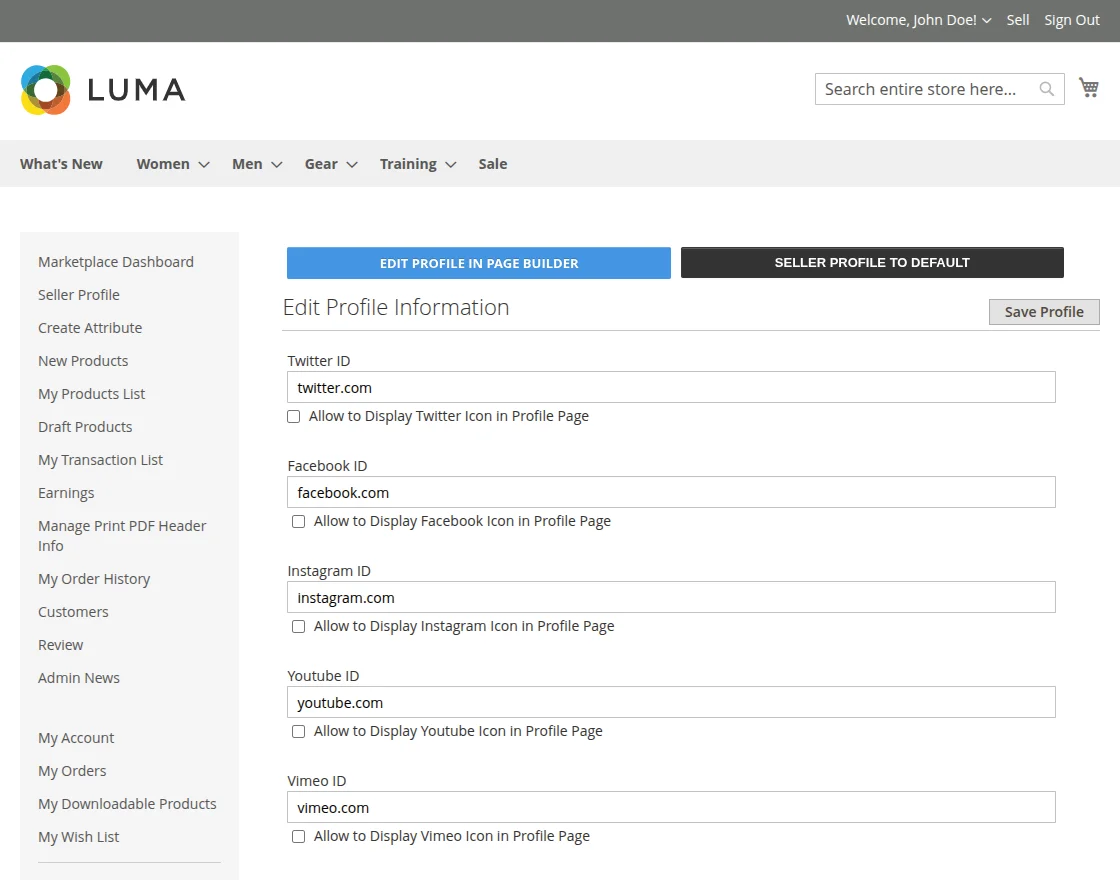Screen dimensions: 1120x880
Task: Toggle the Instagram icon display checkbox
Action: [298, 626]
